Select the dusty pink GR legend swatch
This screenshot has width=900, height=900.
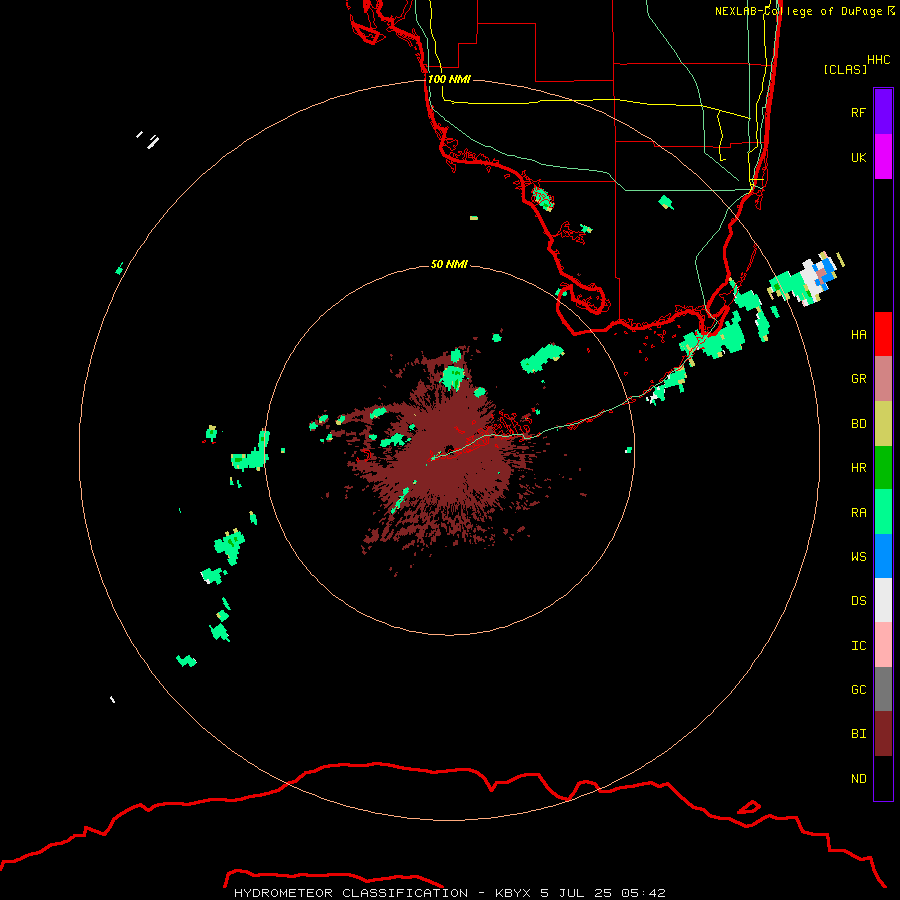coord(883,379)
